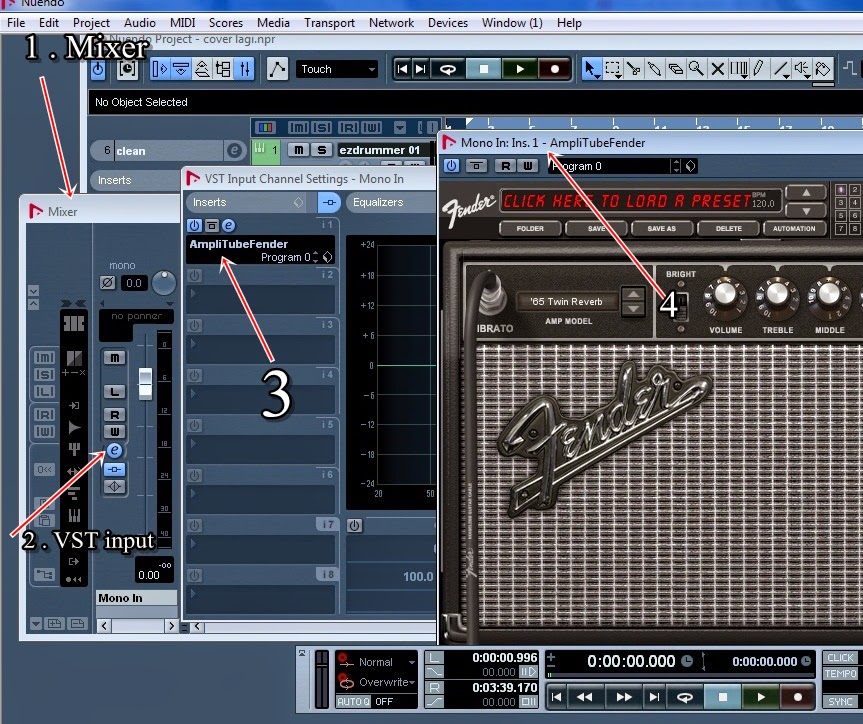Click the Mono In volume fader
The height and width of the screenshot is (724, 863).
click(145, 383)
